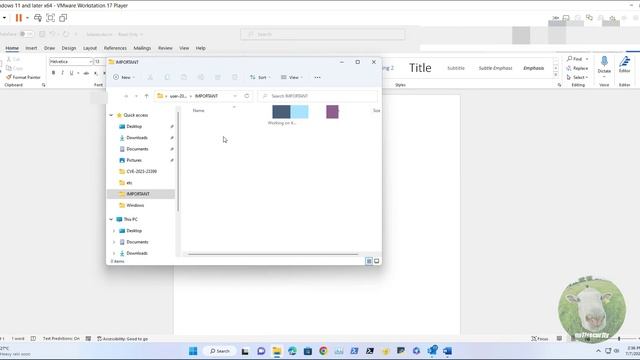Apply the Subtle Emphasis style
Viewport: 640px width, 360px height.
[495, 68]
